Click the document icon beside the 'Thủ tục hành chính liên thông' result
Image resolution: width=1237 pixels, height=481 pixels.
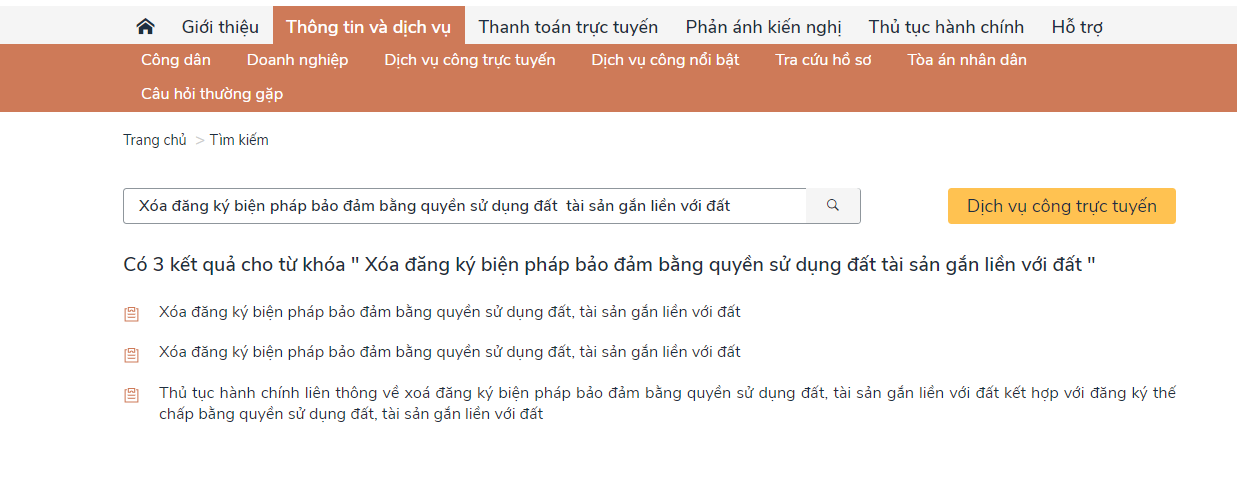(131, 395)
